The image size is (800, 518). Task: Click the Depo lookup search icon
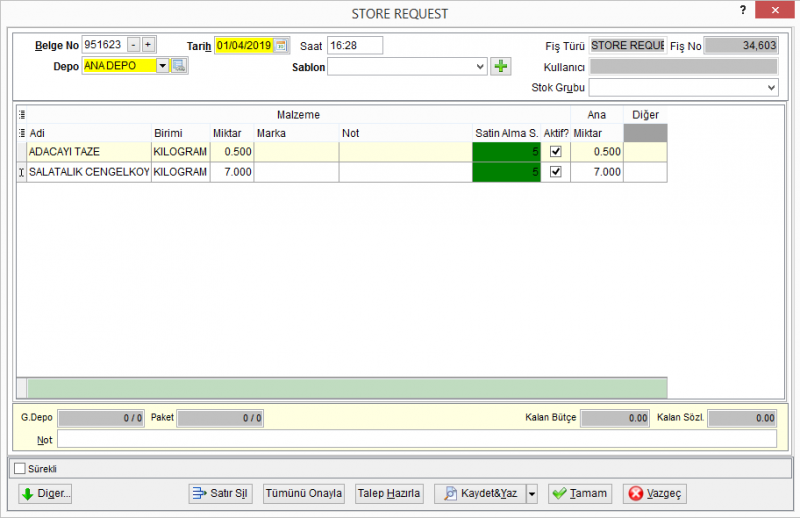point(179,66)
